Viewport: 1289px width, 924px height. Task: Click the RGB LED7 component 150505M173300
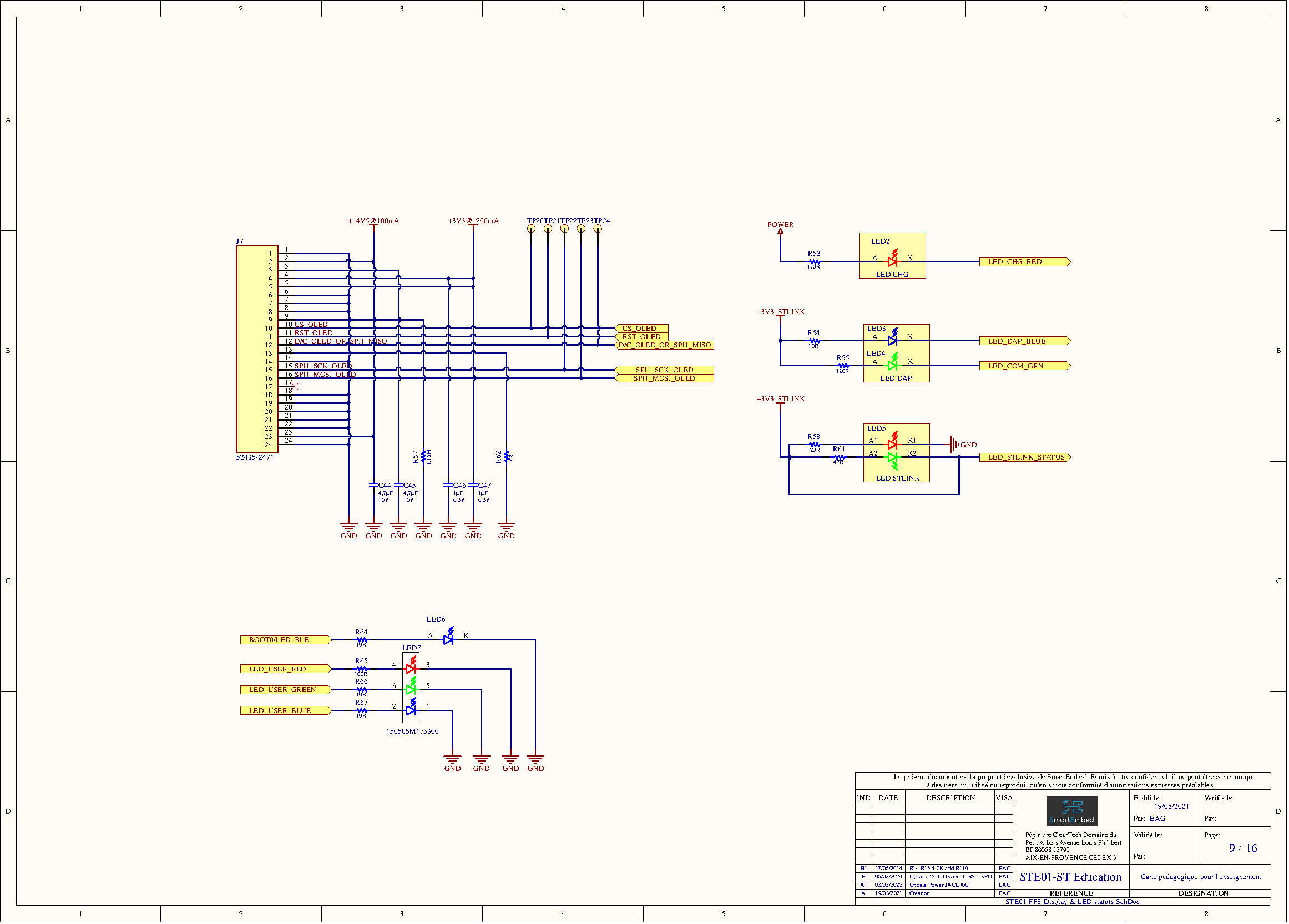point(411,689)
